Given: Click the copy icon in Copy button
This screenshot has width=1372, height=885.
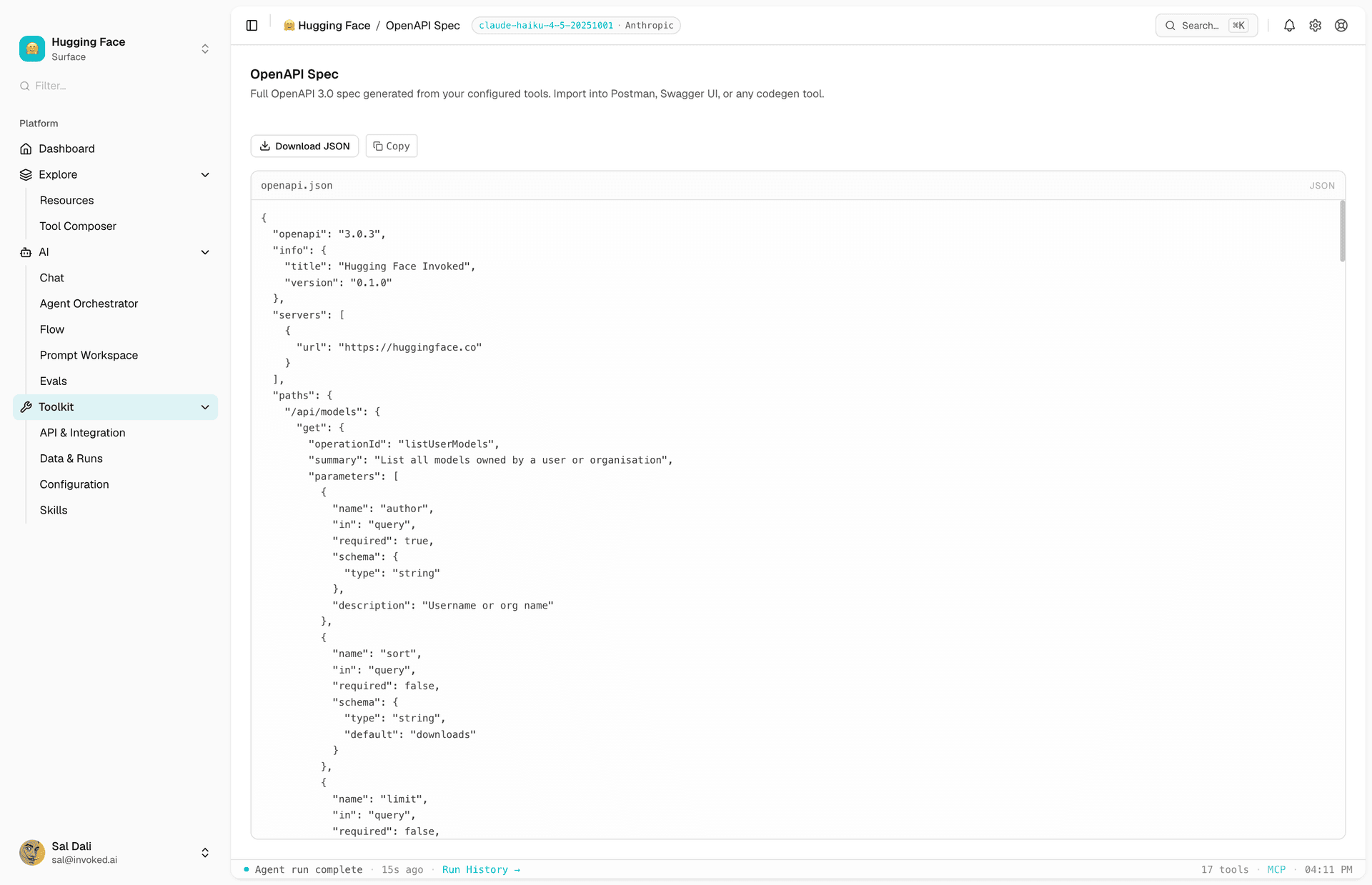Looking at the screenshot, I should (378, 146).
